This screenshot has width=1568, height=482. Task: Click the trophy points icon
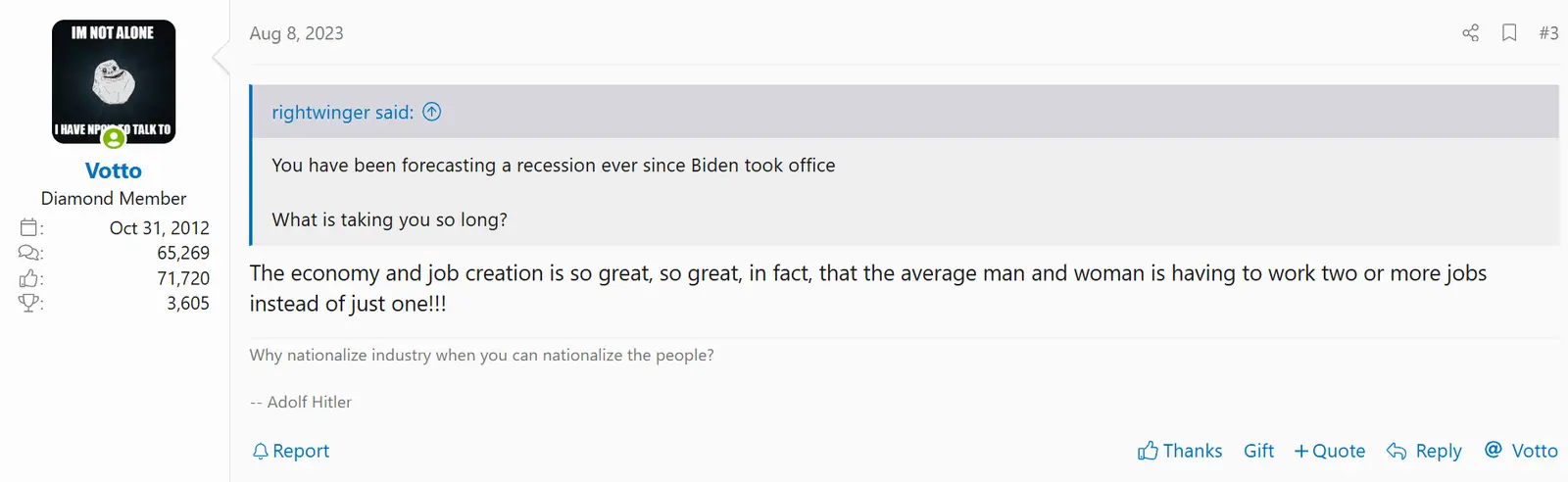(29, 303)
